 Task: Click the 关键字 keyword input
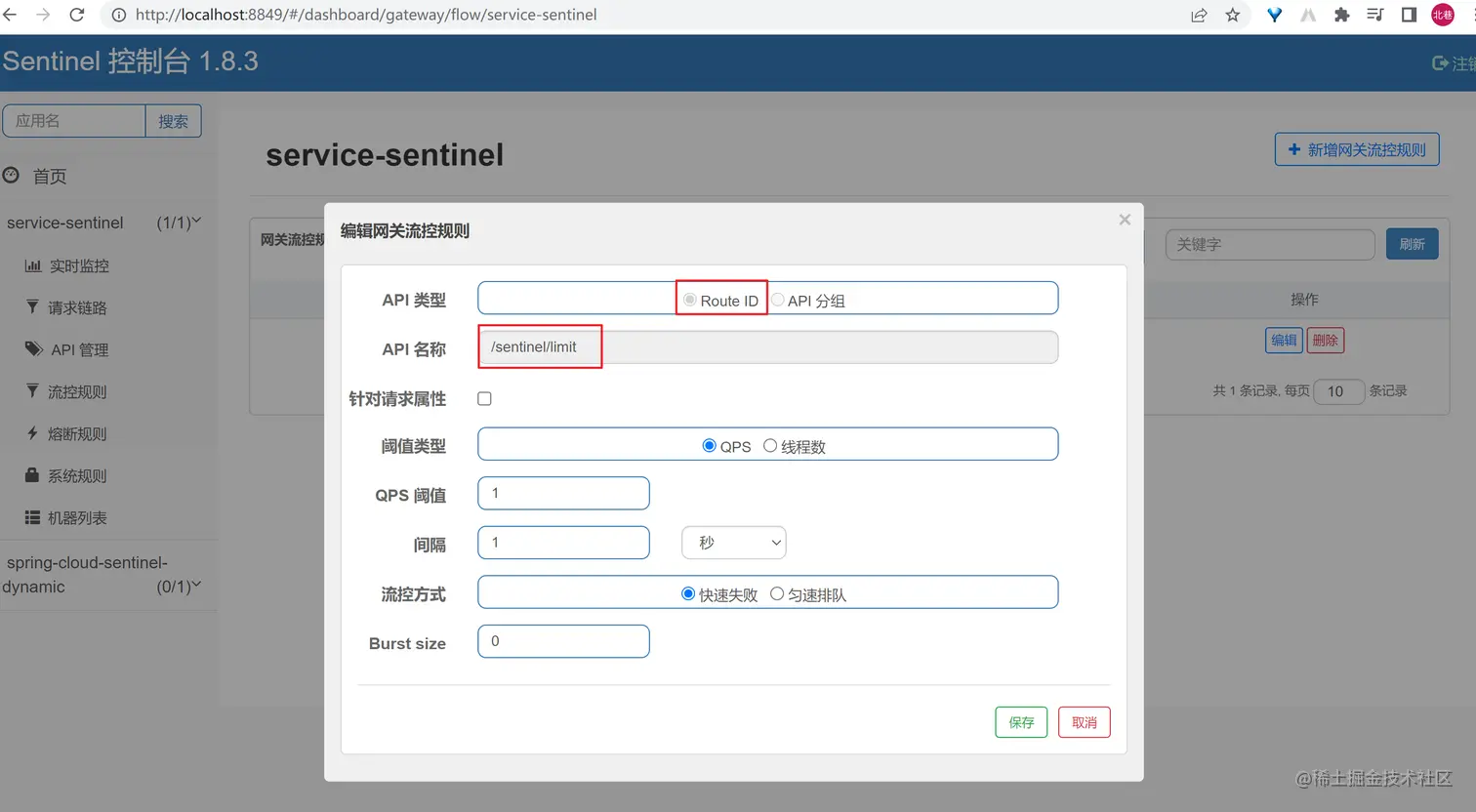[x=1270, y=244]
